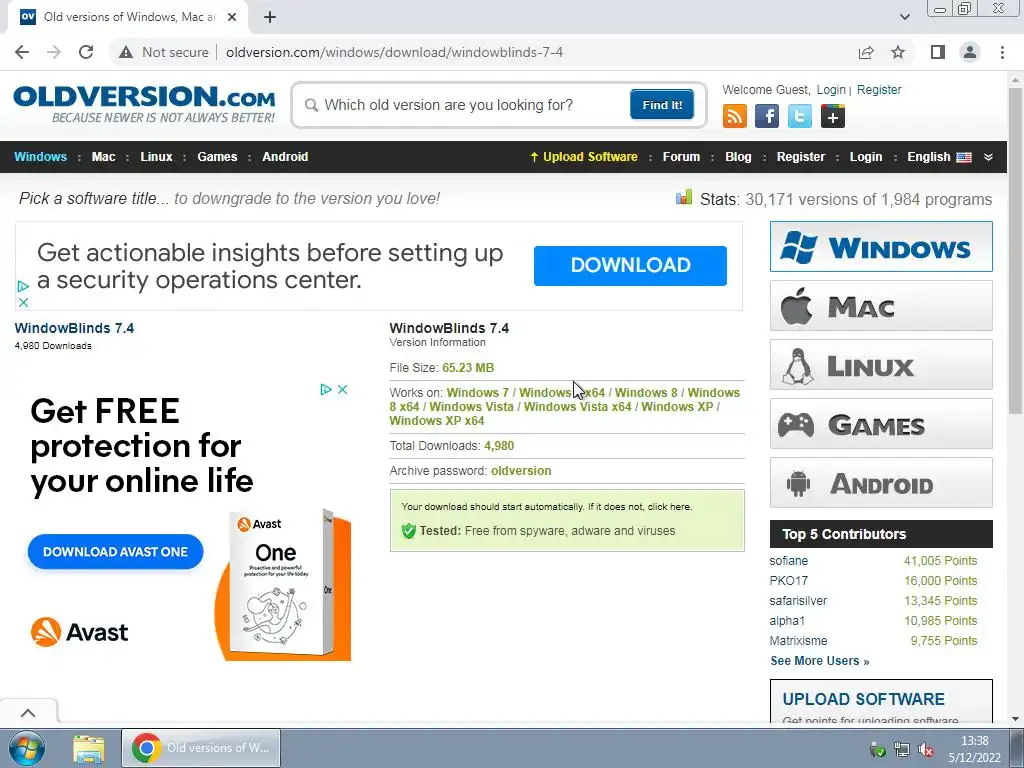Image resolution: width=1024 pixels, height=768 pixels.
Task: Select Mac in the navigation bar
Action: point(103,157)
